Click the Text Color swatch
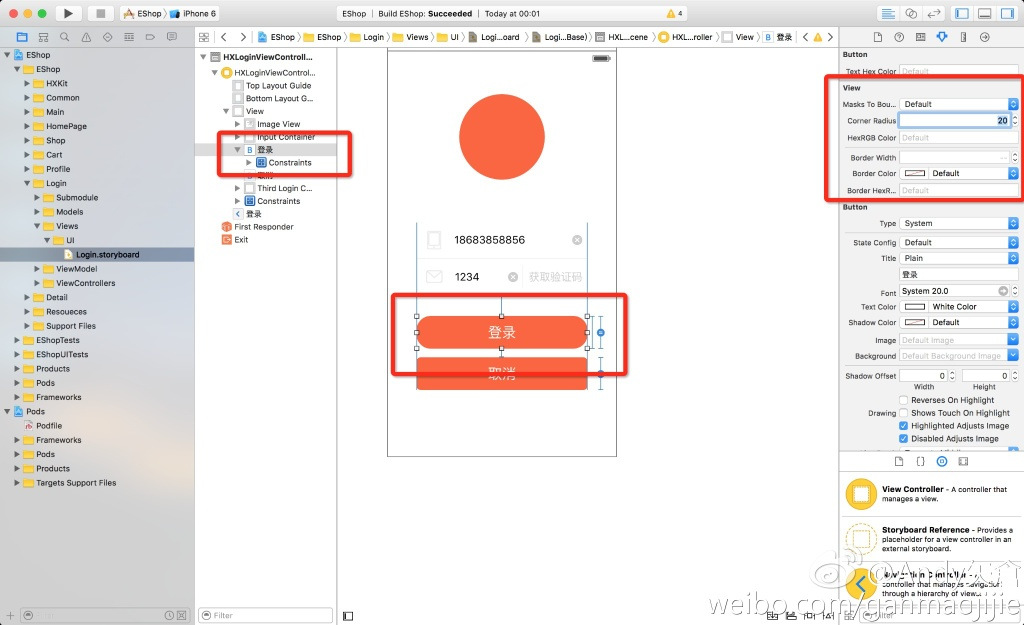 tap(915, 307)
